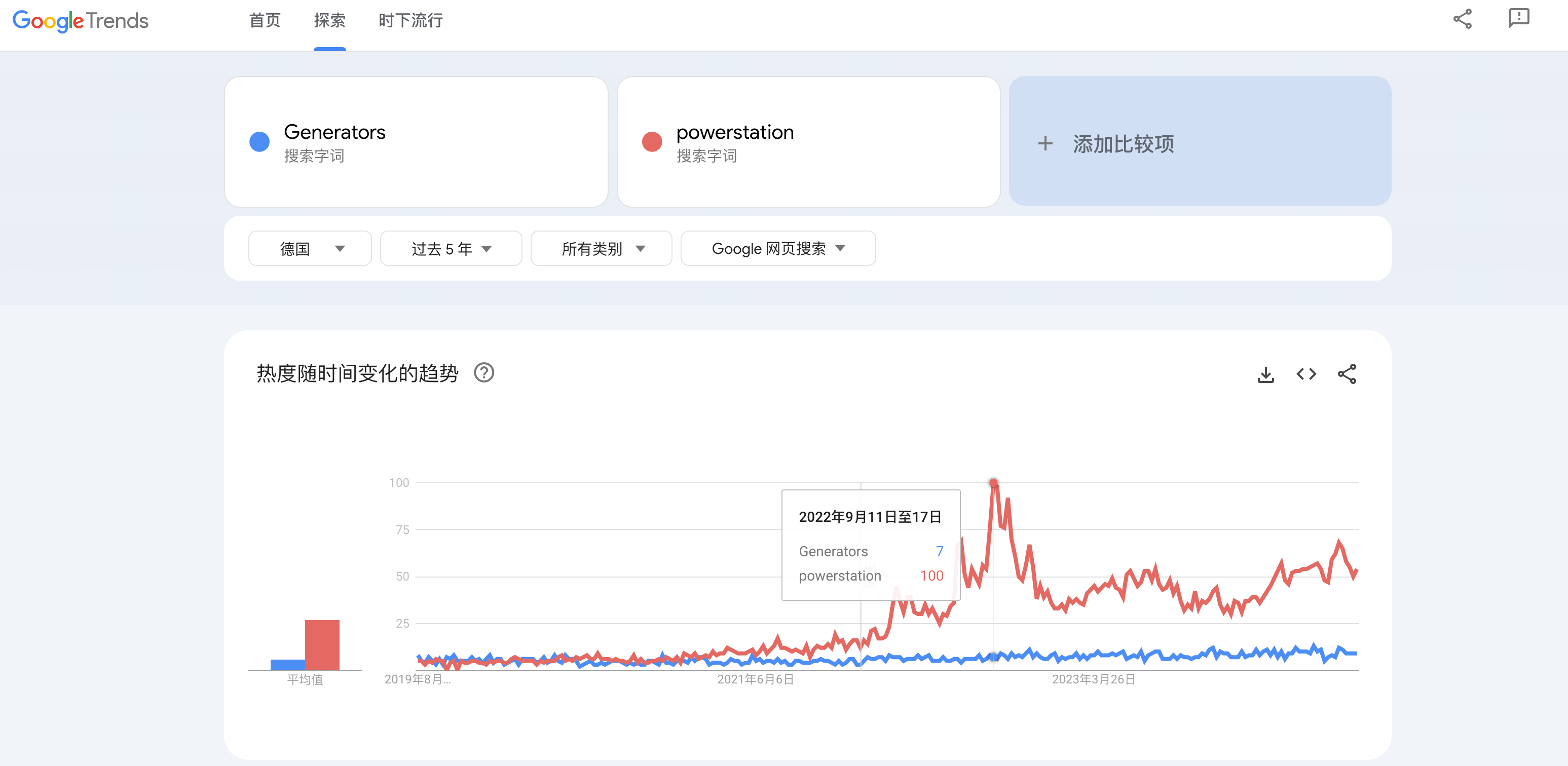
Task: Switch to the 时下流行 tab
Action: pos(411,21)
